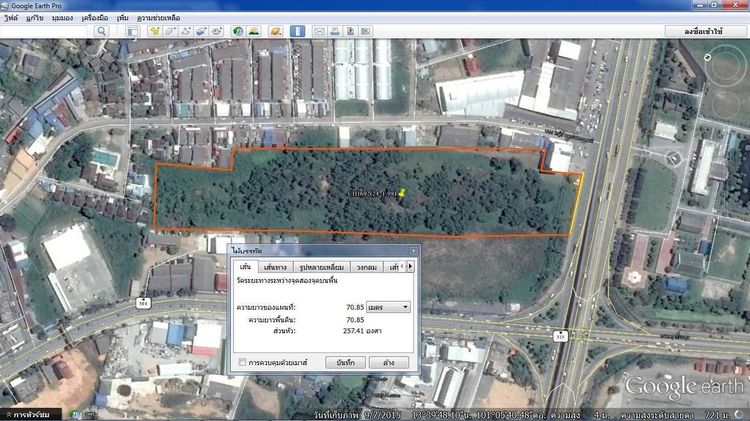
Task: Click the ล้าง clear button
Action: (x=388, y=363)
